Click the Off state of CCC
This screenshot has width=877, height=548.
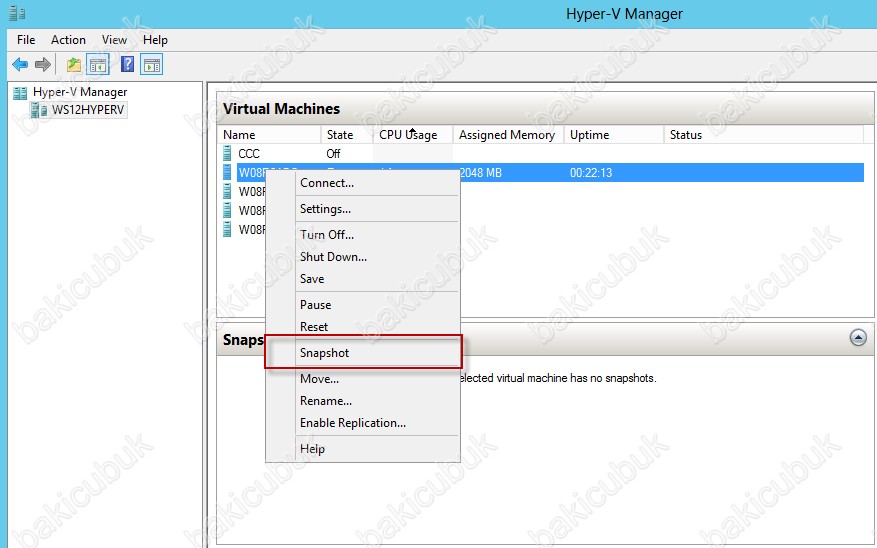pos(333,153)
